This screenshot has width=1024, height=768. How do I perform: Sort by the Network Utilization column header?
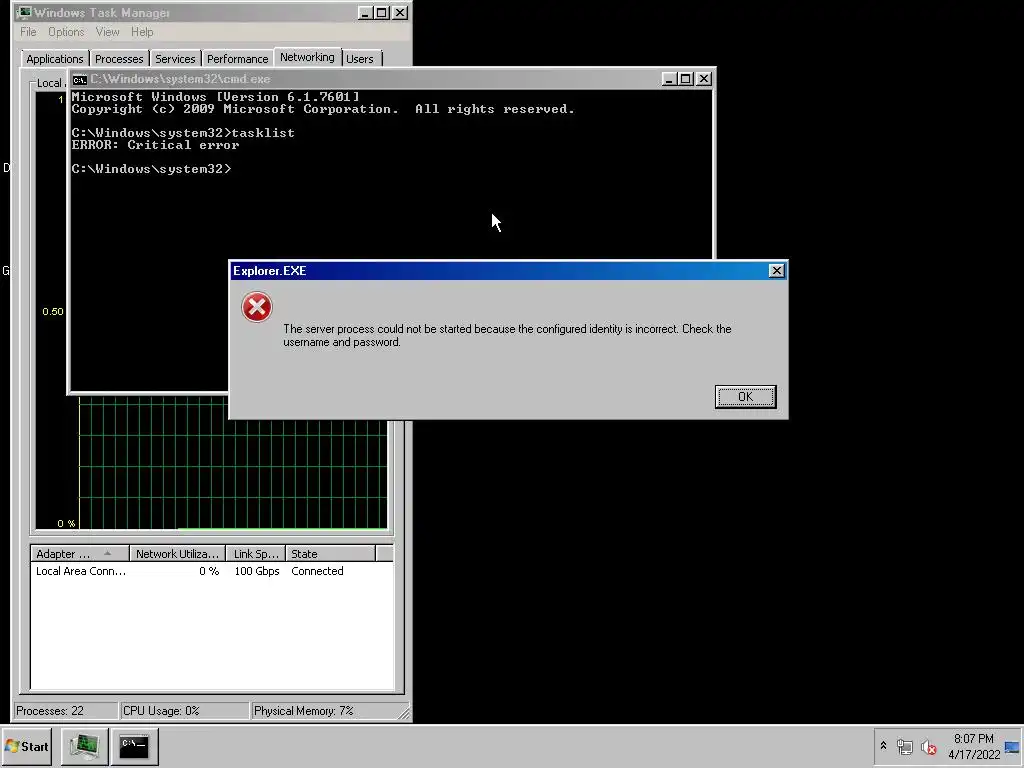tap(177, 554)
